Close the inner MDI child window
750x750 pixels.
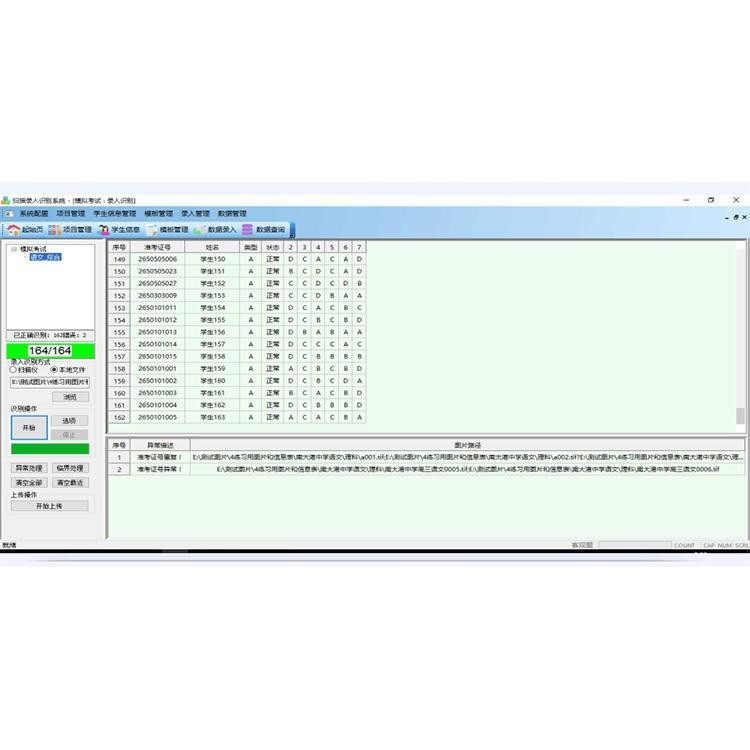pyautogui.click(x=744, y=217)
